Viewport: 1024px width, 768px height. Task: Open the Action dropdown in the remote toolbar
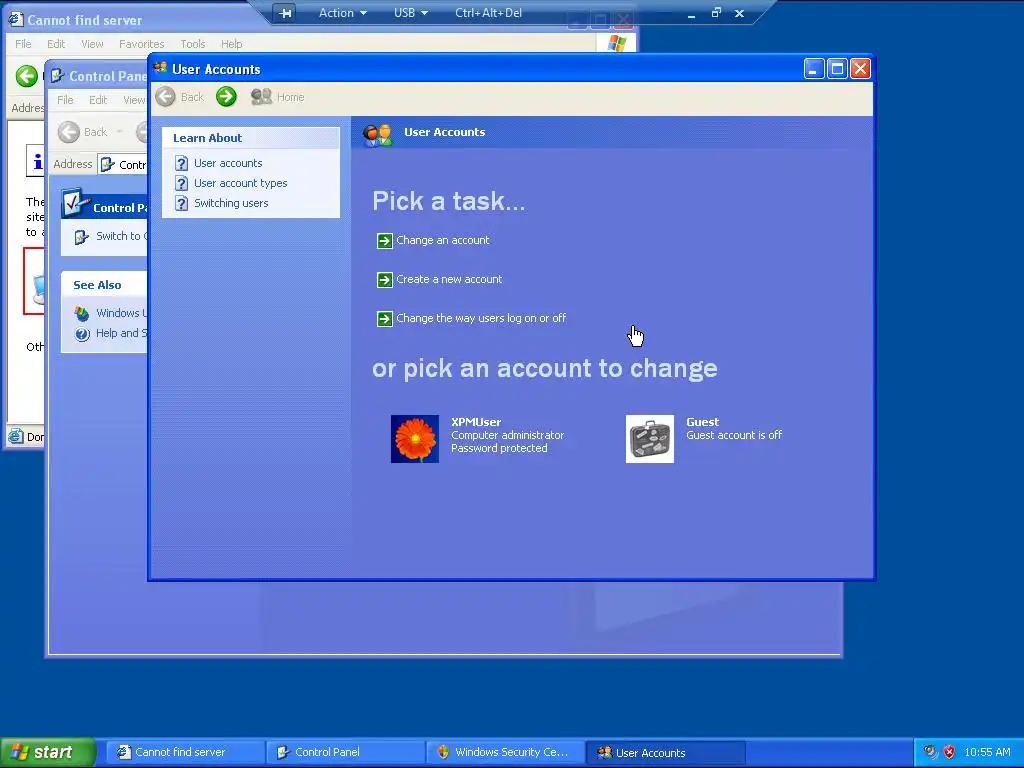click(343, 13)
